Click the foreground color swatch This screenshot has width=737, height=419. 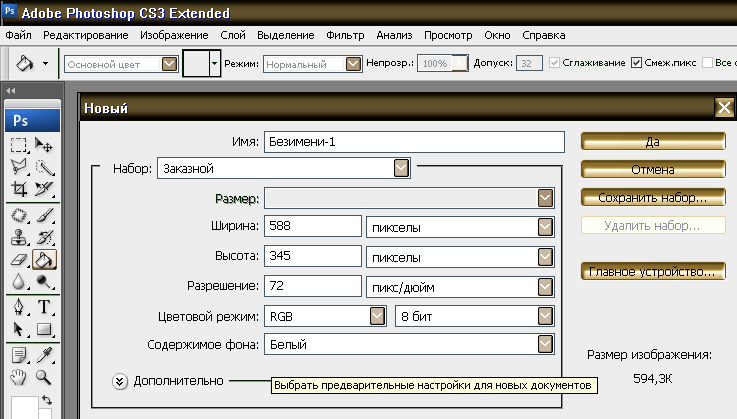click(24, 407)
